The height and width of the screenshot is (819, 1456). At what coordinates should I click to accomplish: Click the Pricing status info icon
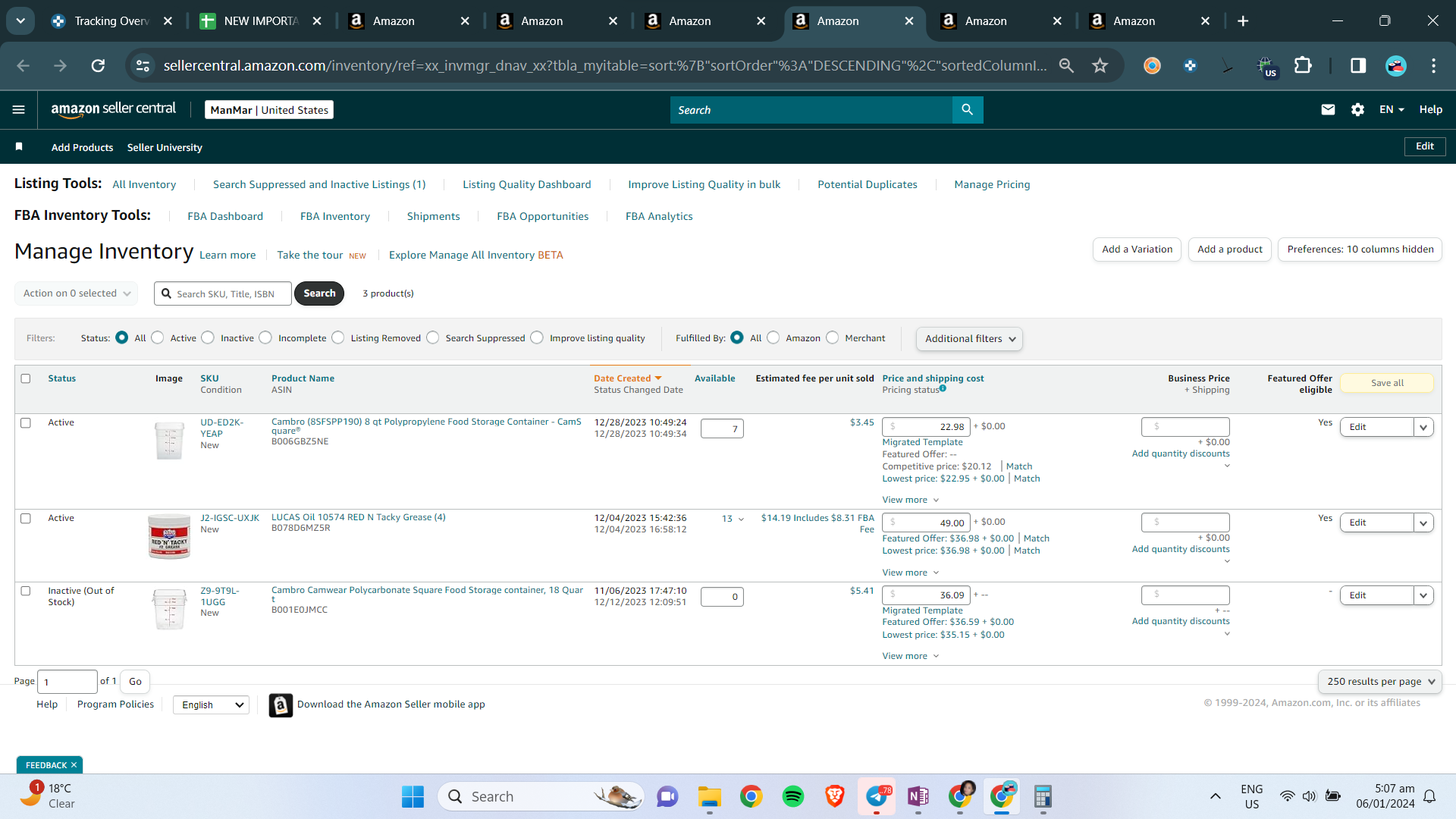[943, 388]
